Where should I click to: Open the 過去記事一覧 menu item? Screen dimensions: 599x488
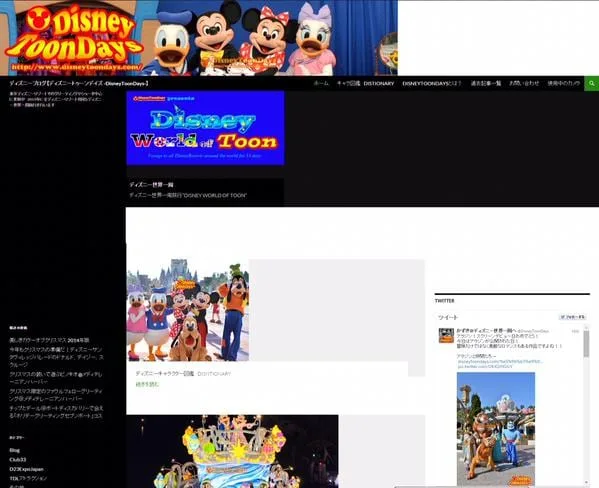(486, 83)
